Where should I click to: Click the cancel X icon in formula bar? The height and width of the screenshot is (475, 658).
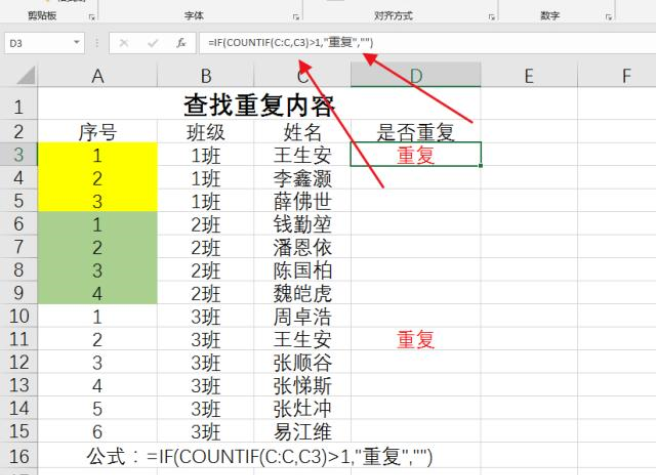125,44
